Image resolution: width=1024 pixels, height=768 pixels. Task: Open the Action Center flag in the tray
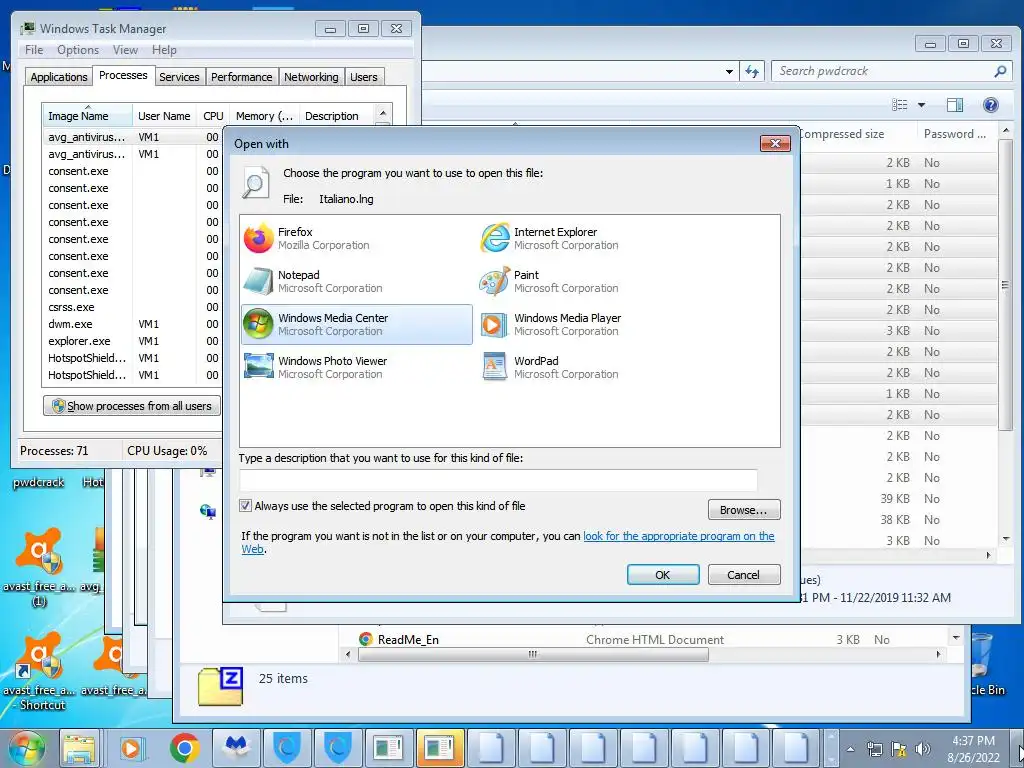[x=899, y=749]
